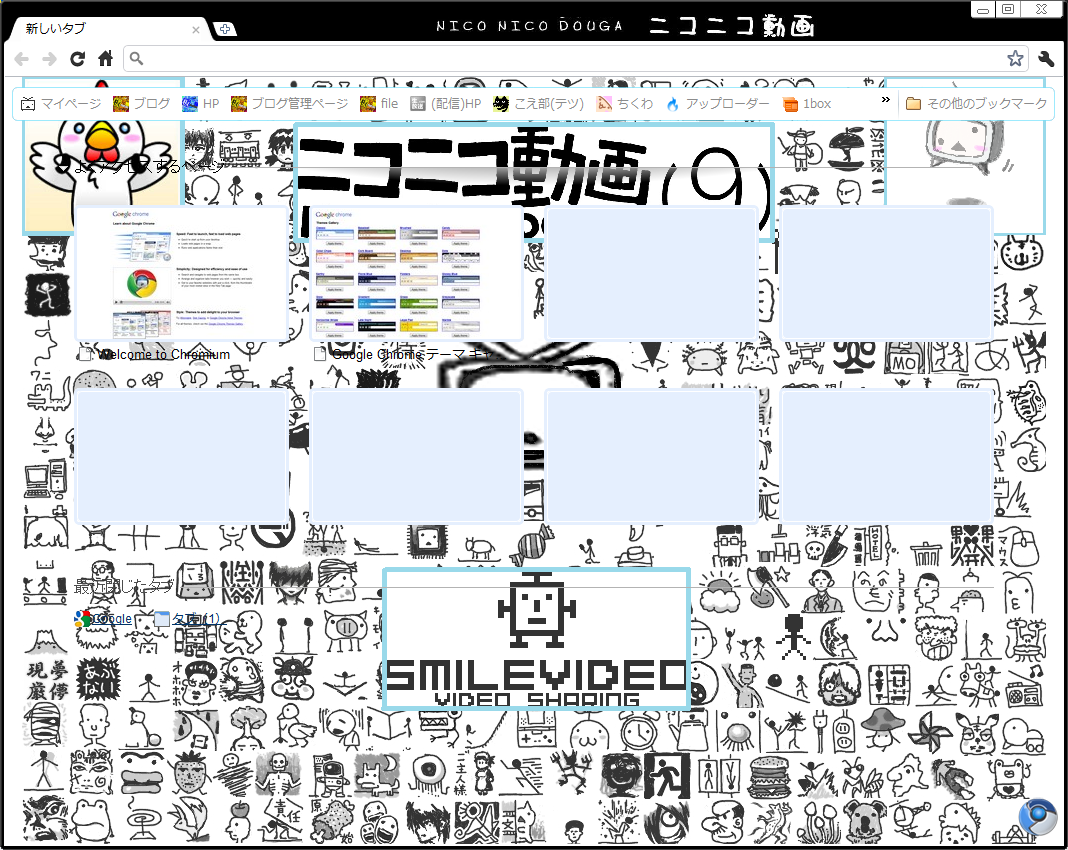
Task: Reopen the closed window of 1 tab
Action: (188, 618)
